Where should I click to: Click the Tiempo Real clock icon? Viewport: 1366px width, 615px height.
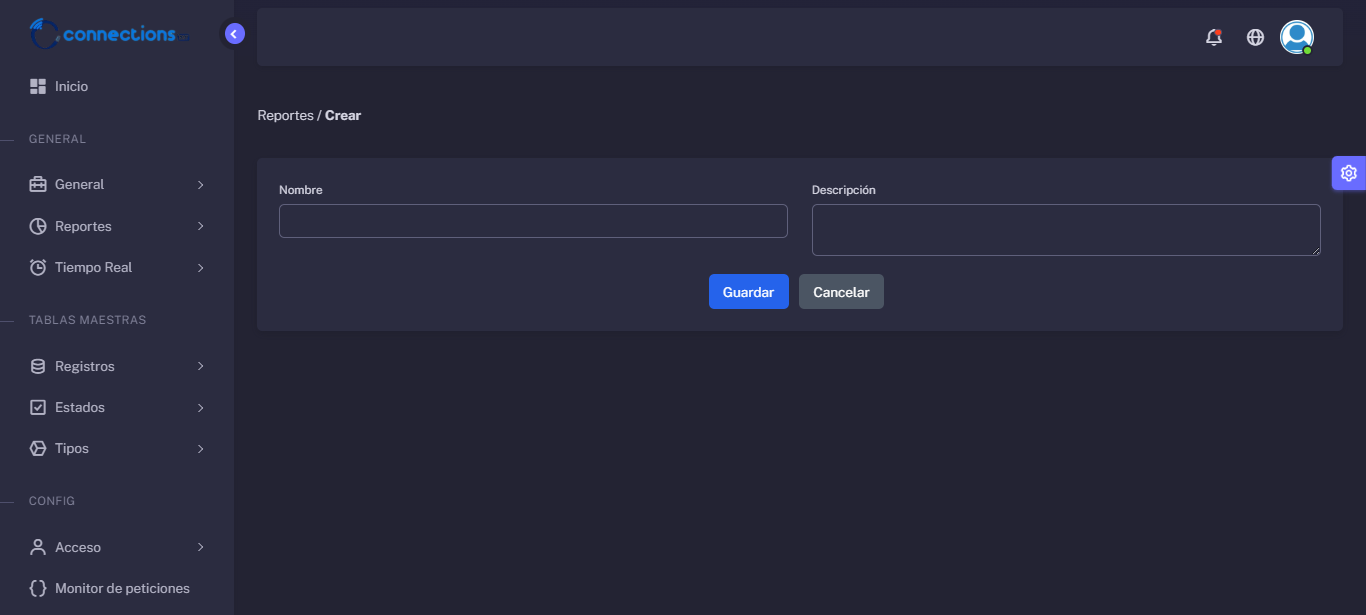[x=38, y=268]
